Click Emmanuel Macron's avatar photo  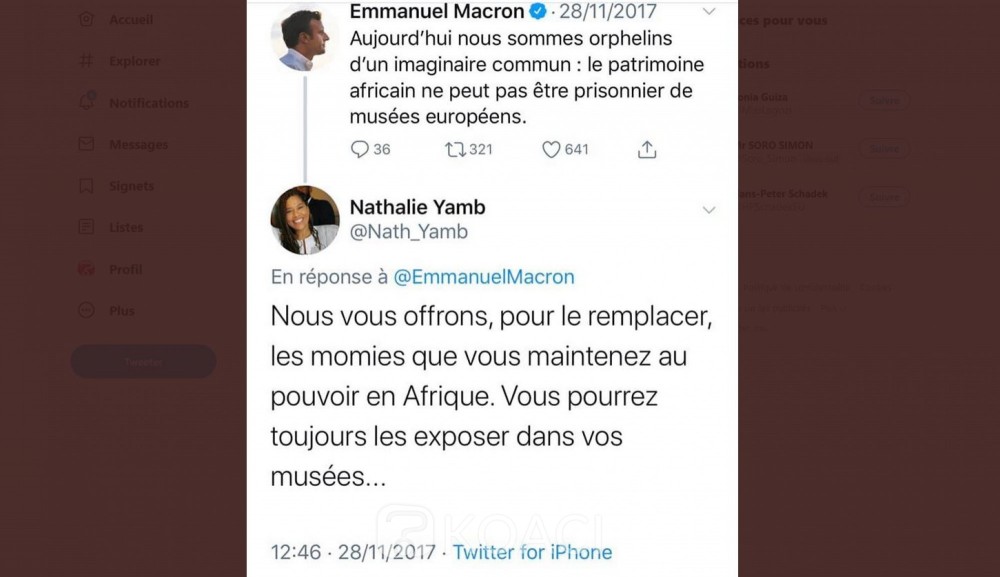tap(305, 38)
